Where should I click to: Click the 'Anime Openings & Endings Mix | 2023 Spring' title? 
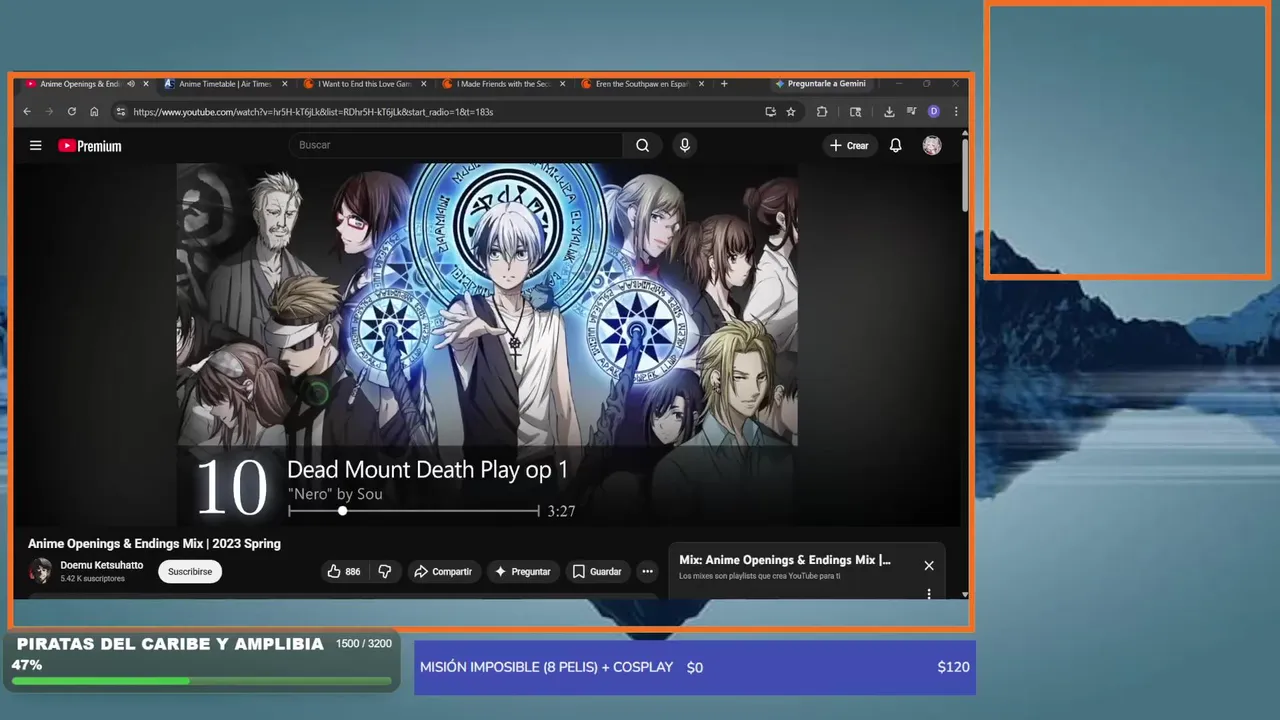[x=154, y=544]
